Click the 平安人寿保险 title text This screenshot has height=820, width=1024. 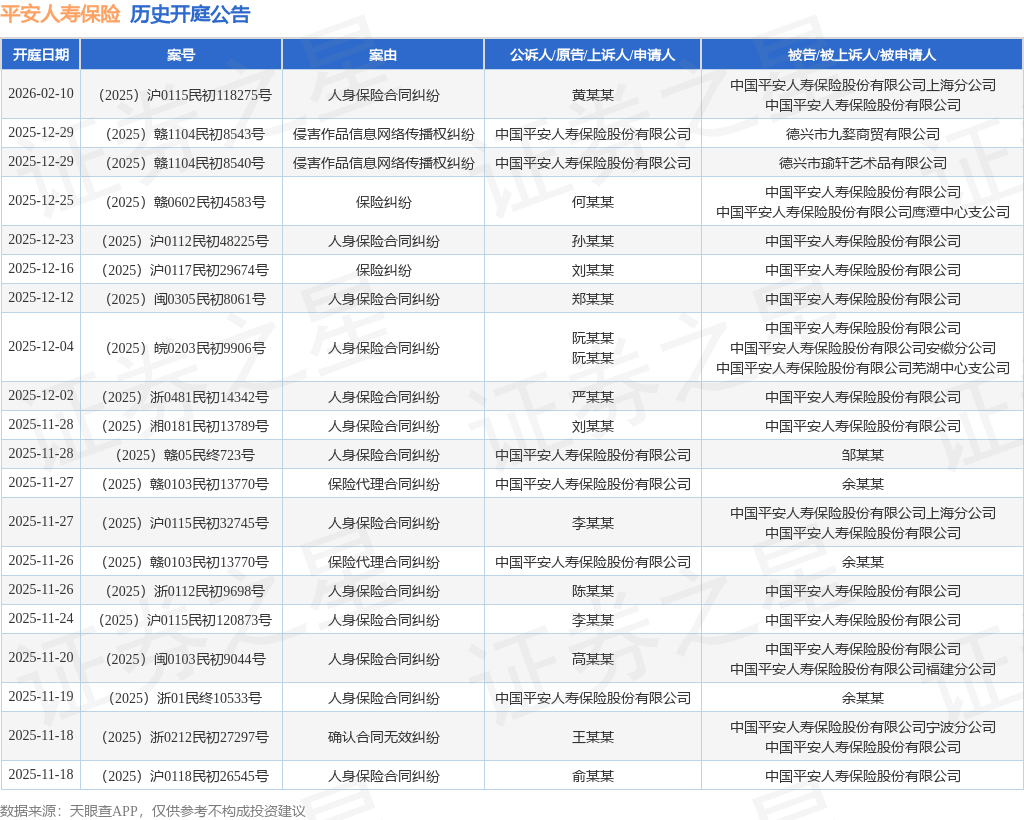pyautogui.click(x=60, y=14)
